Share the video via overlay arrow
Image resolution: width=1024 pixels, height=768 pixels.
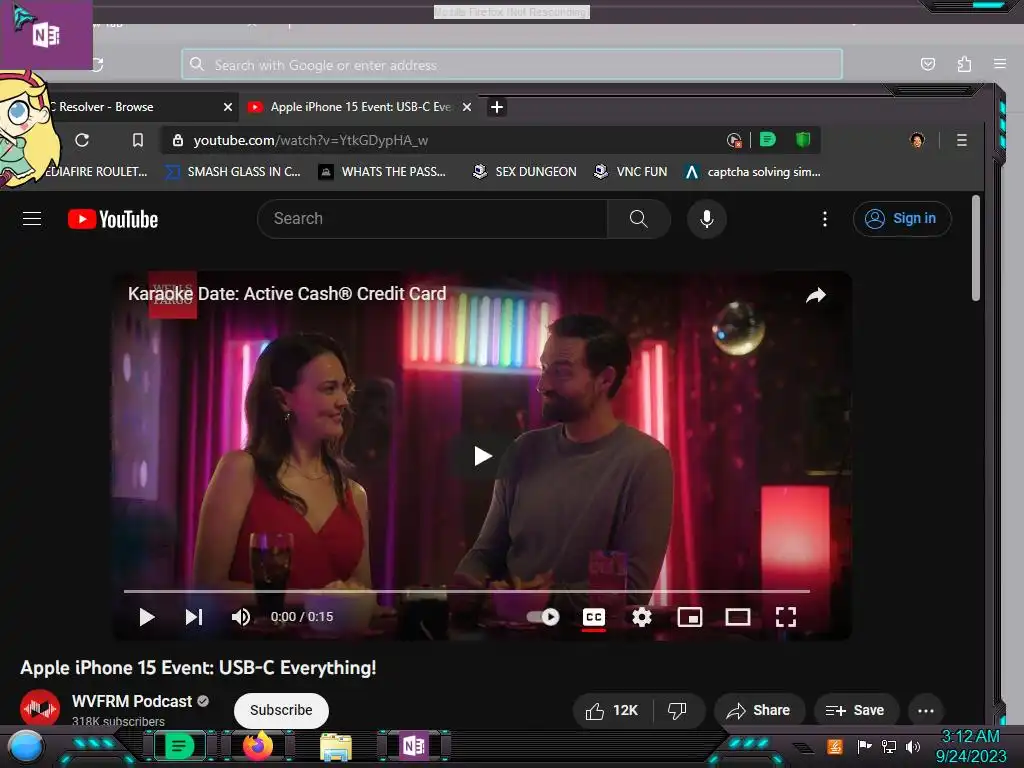click(816, 296)
